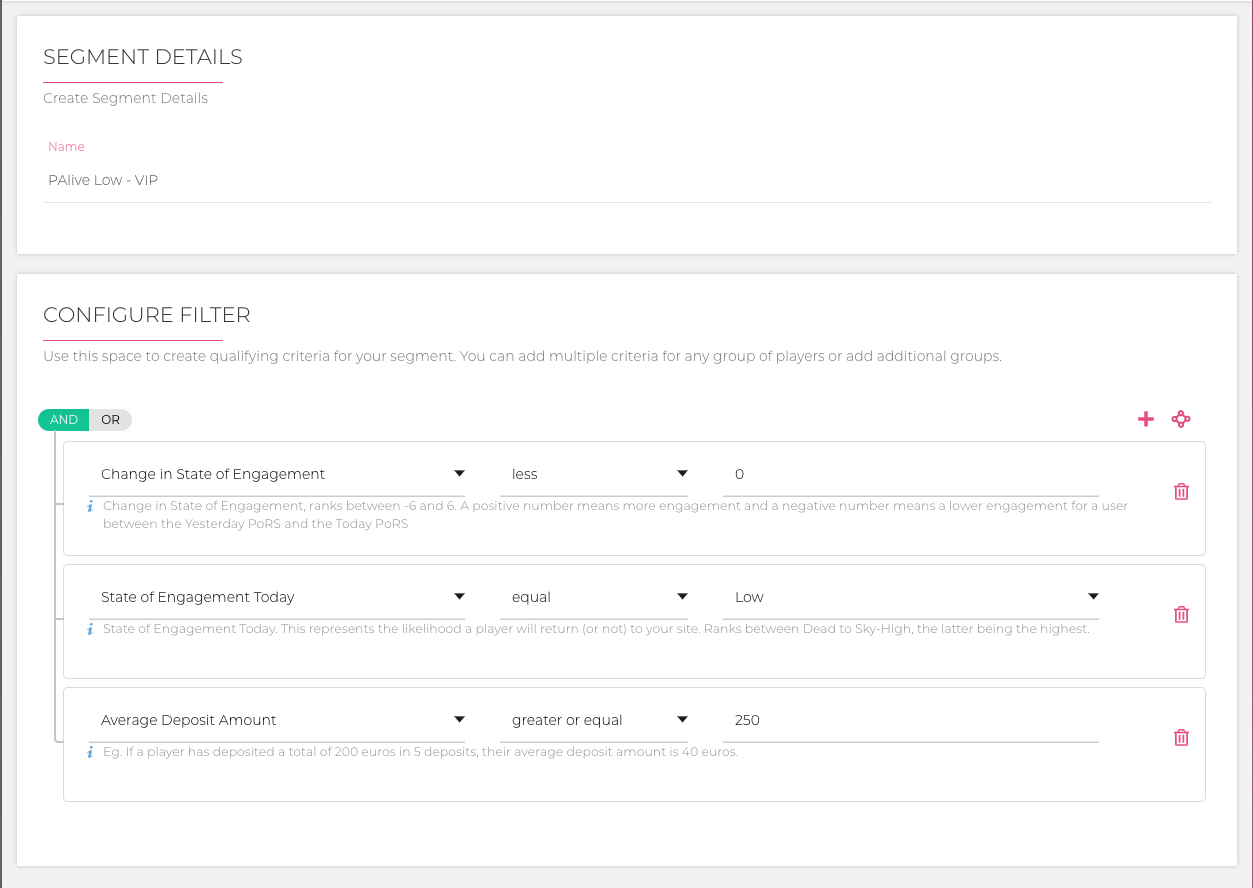This screenshot has height=888, width=1253.
Task: Click the segment Name input field
Action: pyautogui.click(x=626, y=181)
